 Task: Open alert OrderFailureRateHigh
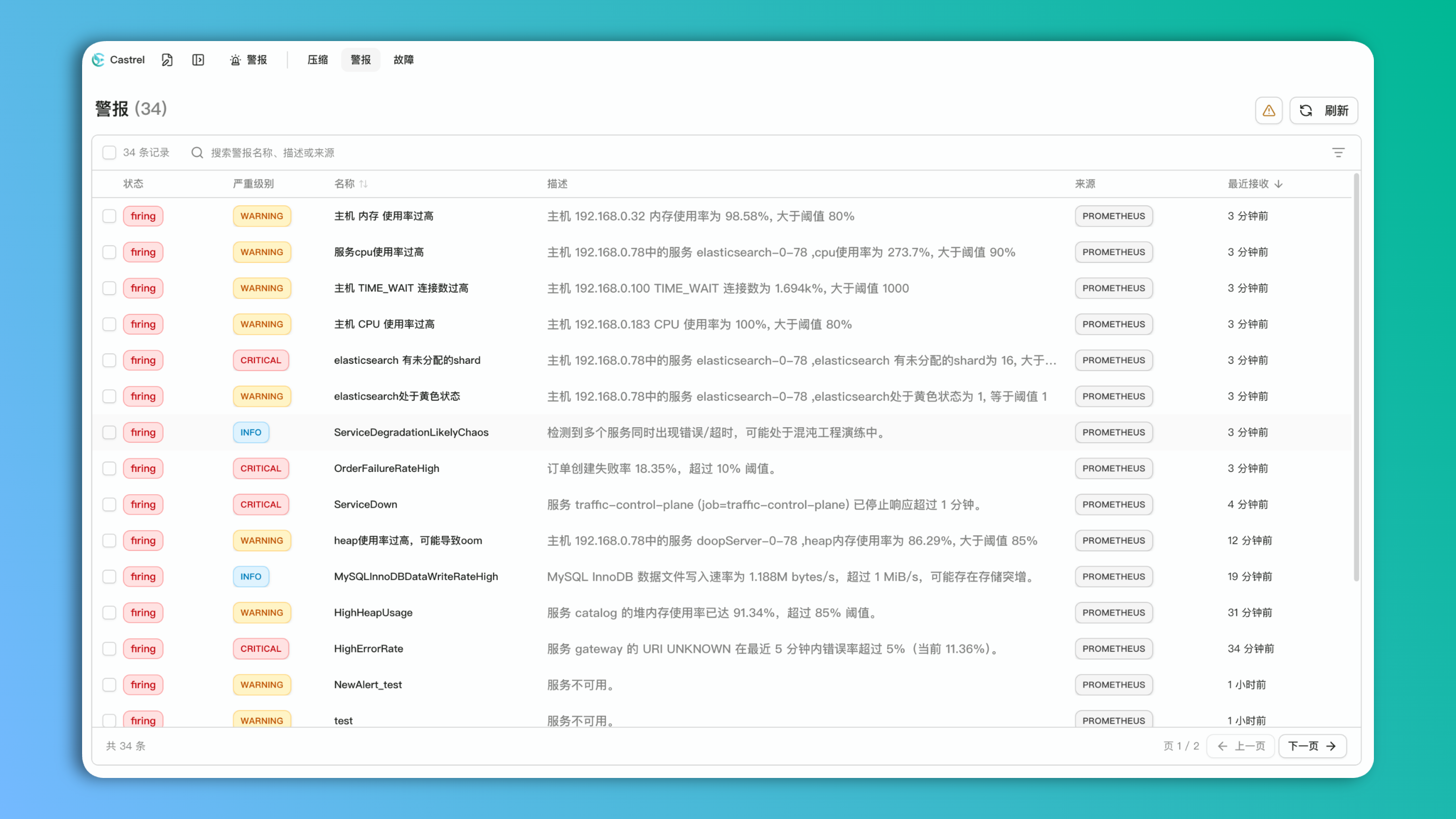click(x=387, y=469)
